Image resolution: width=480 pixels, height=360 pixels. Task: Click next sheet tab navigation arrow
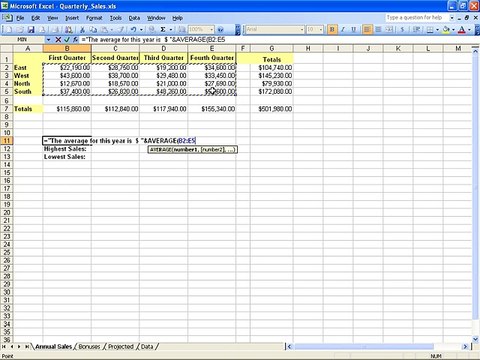click(19, 347)
